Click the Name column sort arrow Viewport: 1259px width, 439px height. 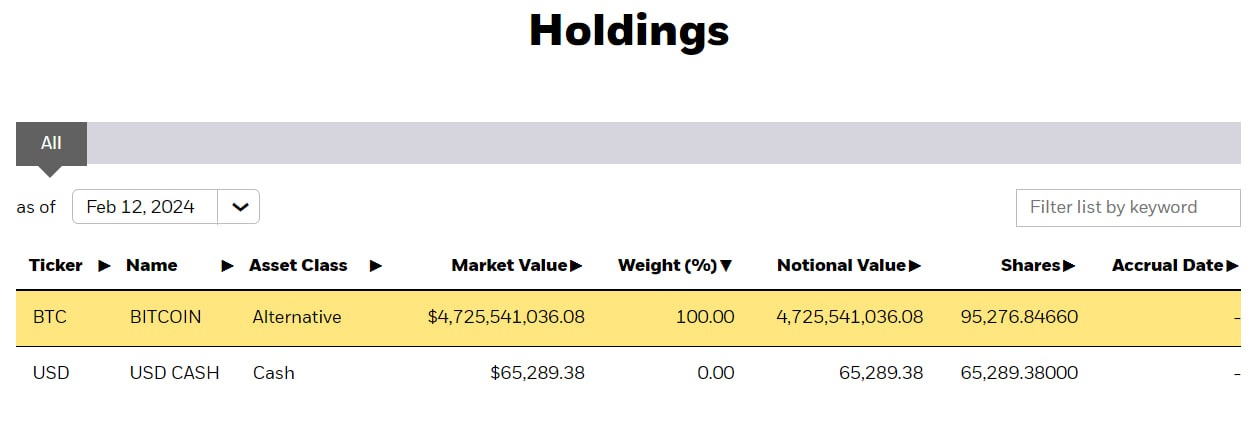228,266
